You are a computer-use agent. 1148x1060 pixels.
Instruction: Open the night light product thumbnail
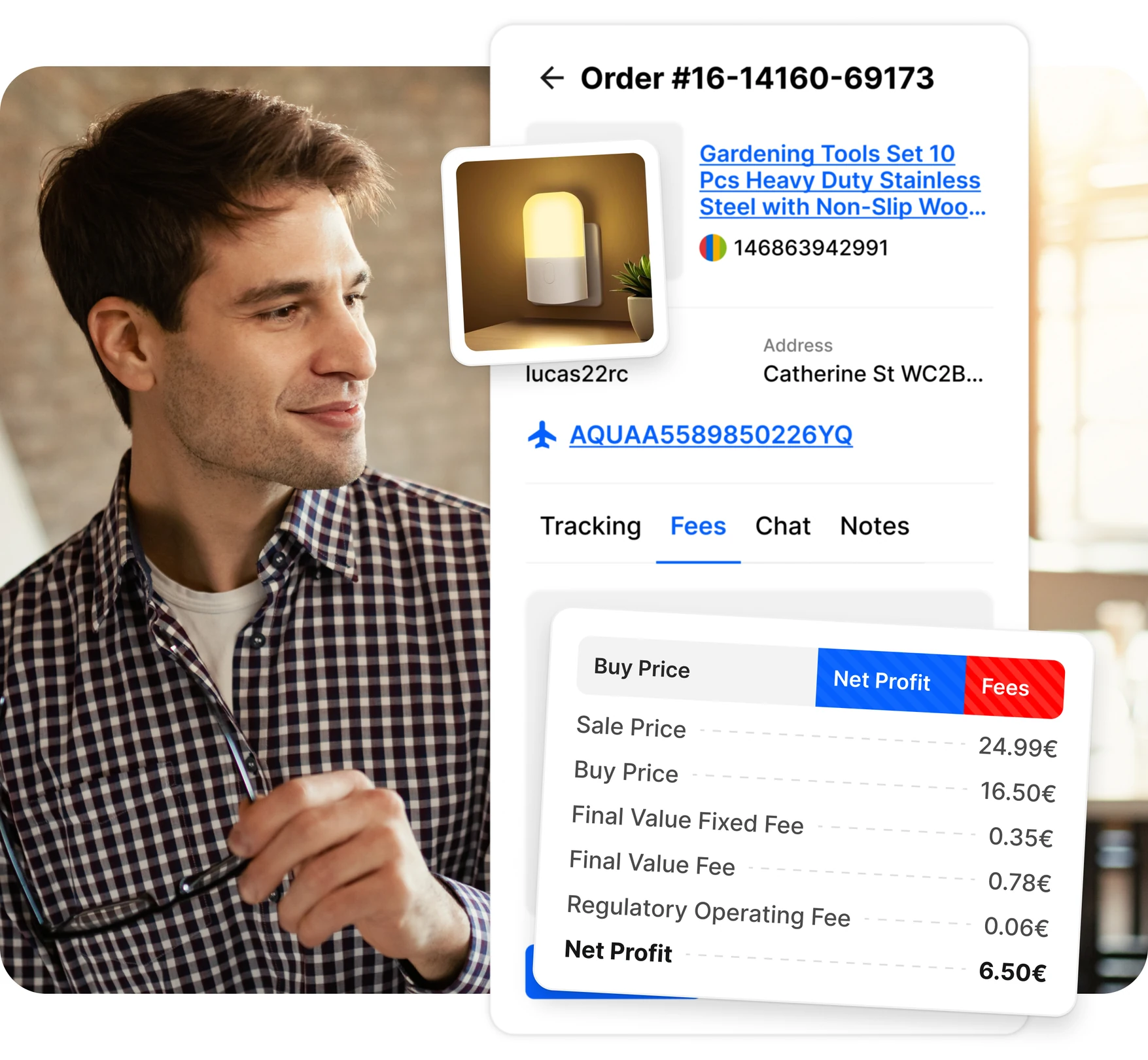[x=555, y=252]
